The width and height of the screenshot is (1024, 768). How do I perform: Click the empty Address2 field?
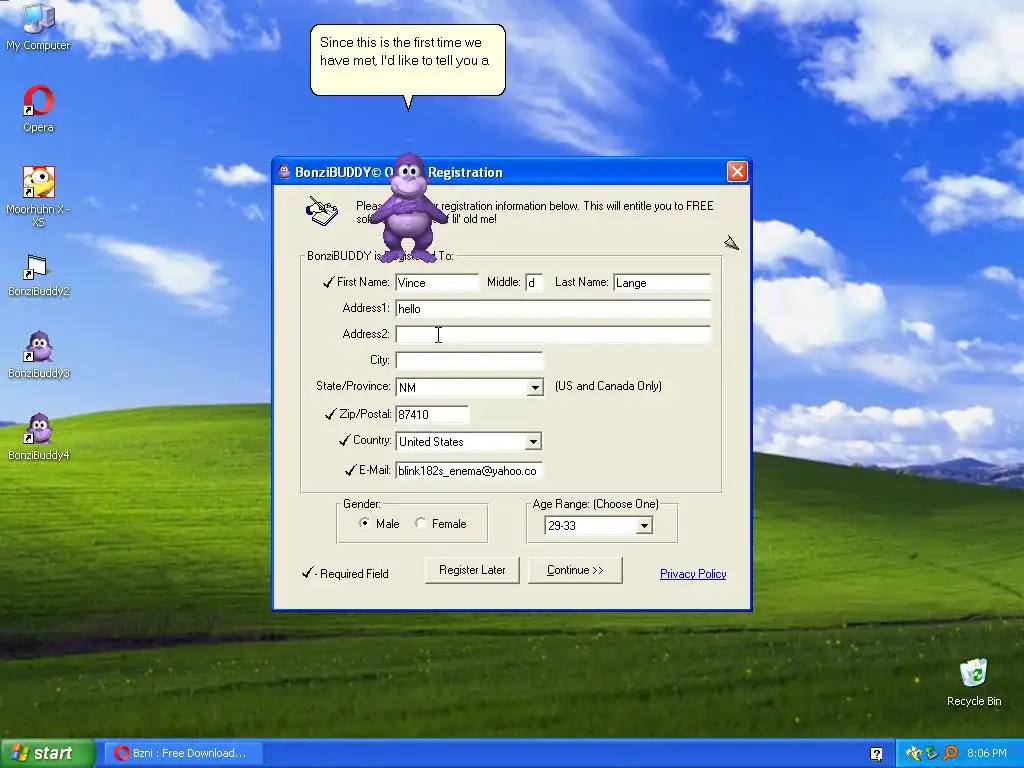click(x=552, y=334)
